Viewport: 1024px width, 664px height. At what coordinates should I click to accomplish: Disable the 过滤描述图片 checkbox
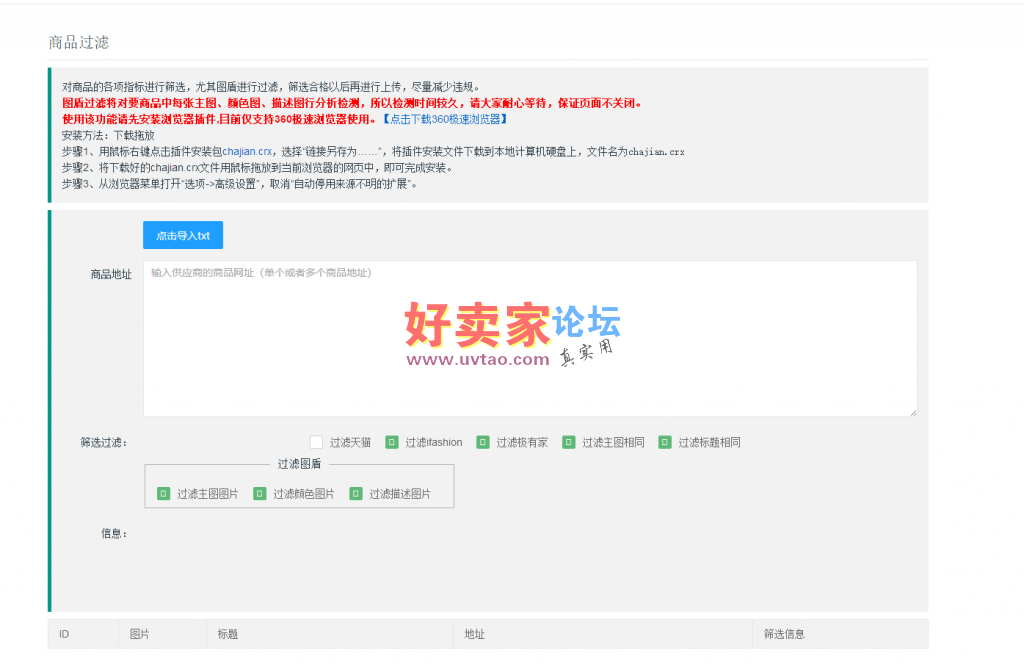tap(356, 494)
